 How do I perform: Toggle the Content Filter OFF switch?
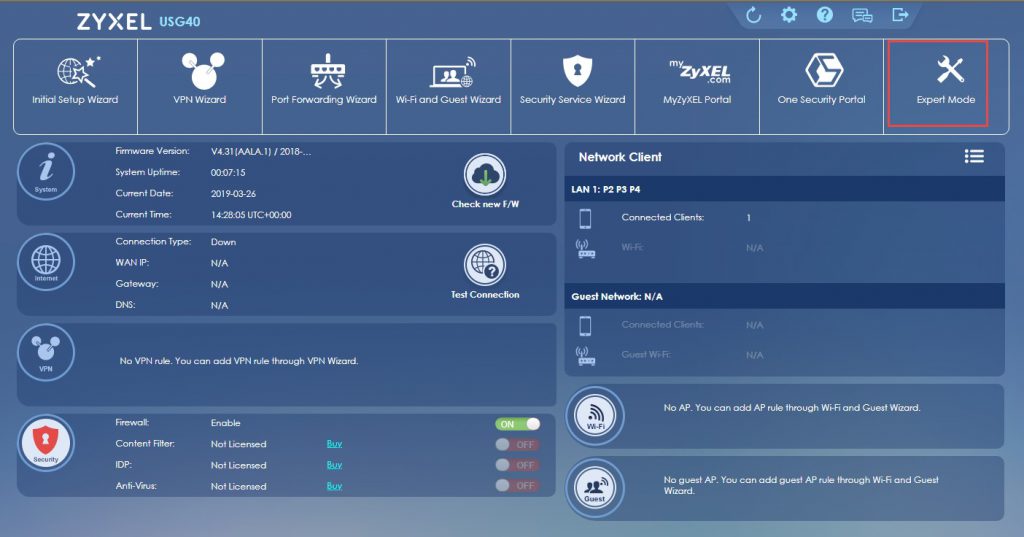point(518,445)
